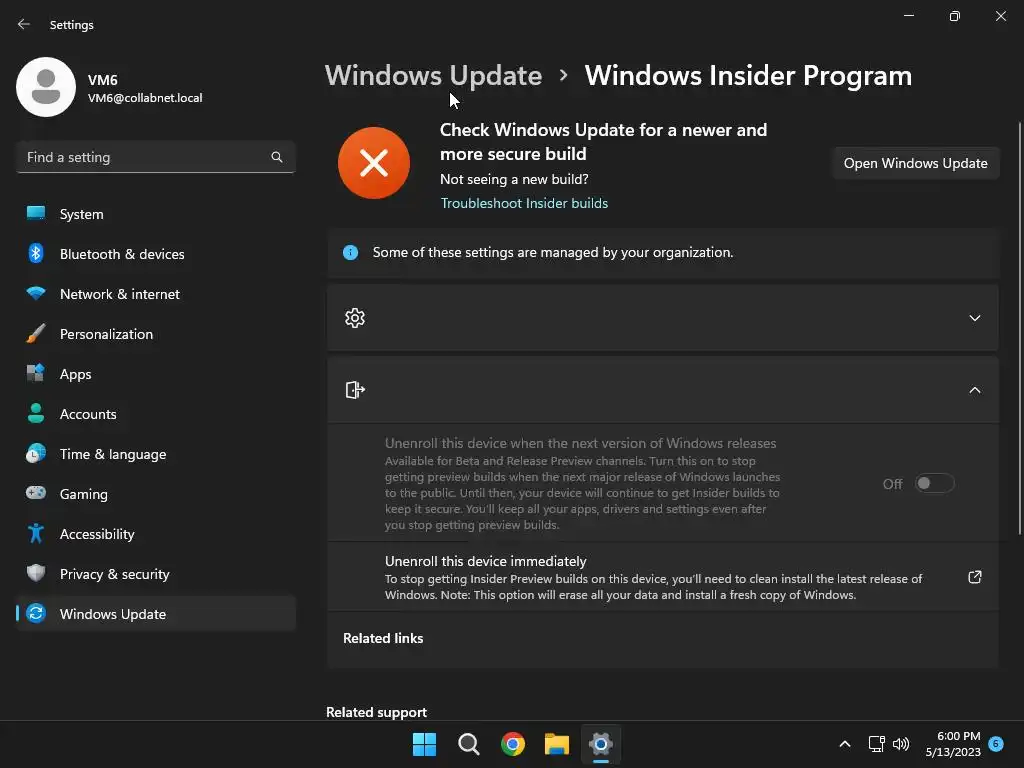Click Windows Insider Program page title

(x=748, y=75)
